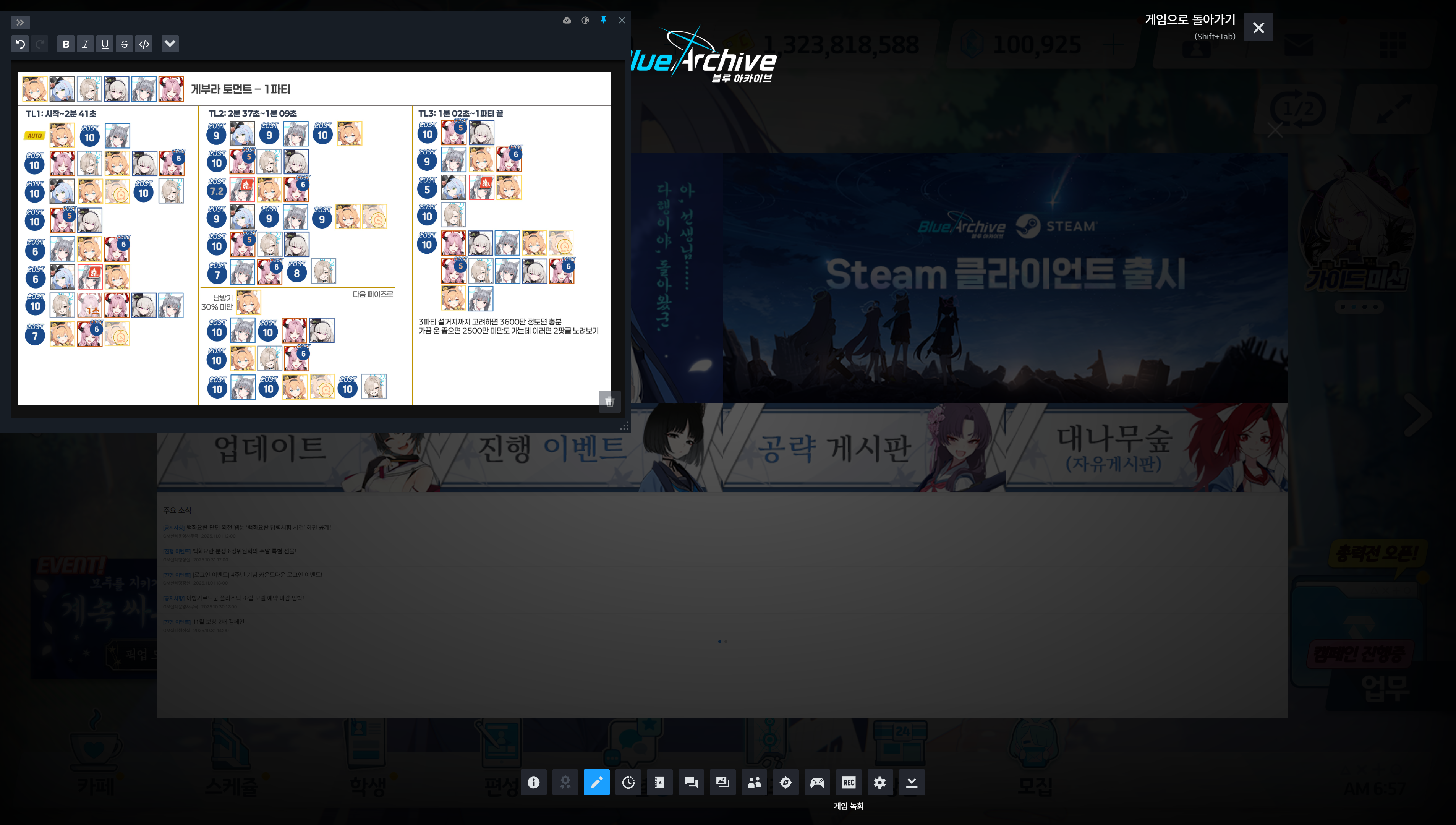
Task: Expand the notes sidebar with the >> button
Action: tap(20, 23)
